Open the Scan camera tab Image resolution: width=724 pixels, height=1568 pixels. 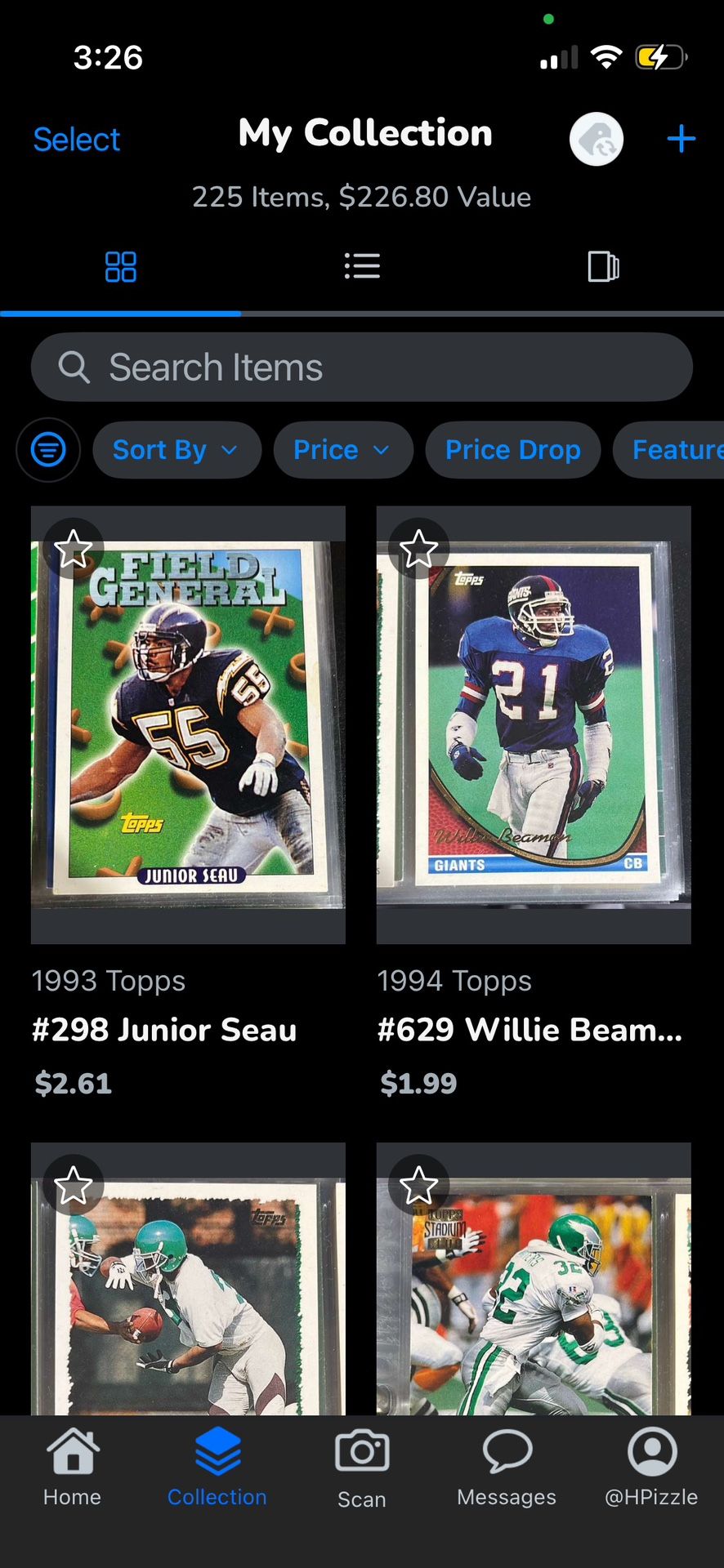coord(362,1468)
